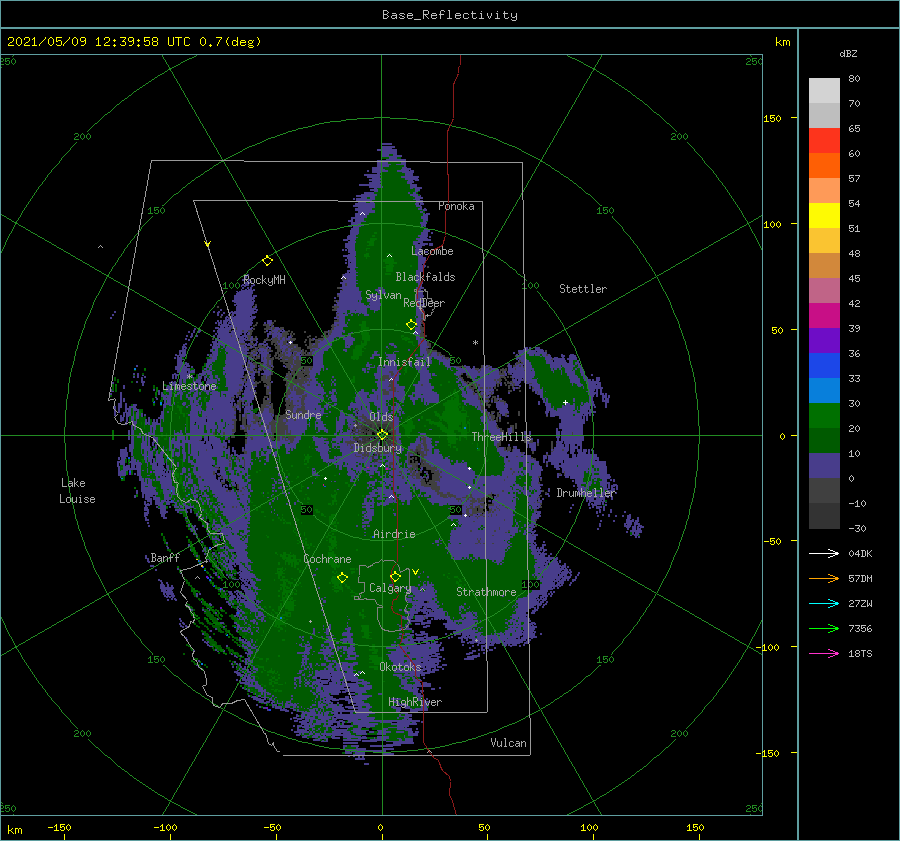
Task: Click the Airdrie city label
Action: pyautogui.click(x=394, y=534)
